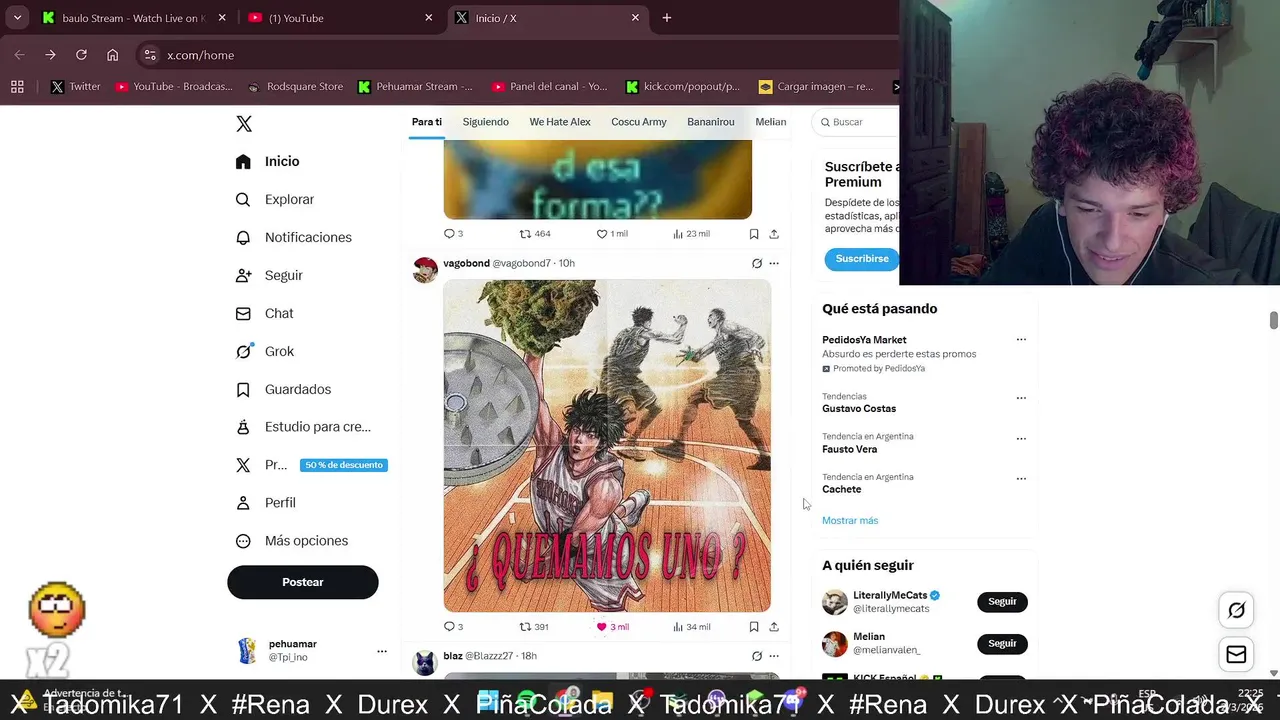Reply to vagobond post
The image size is (1280, 720).
coord(453,627)
